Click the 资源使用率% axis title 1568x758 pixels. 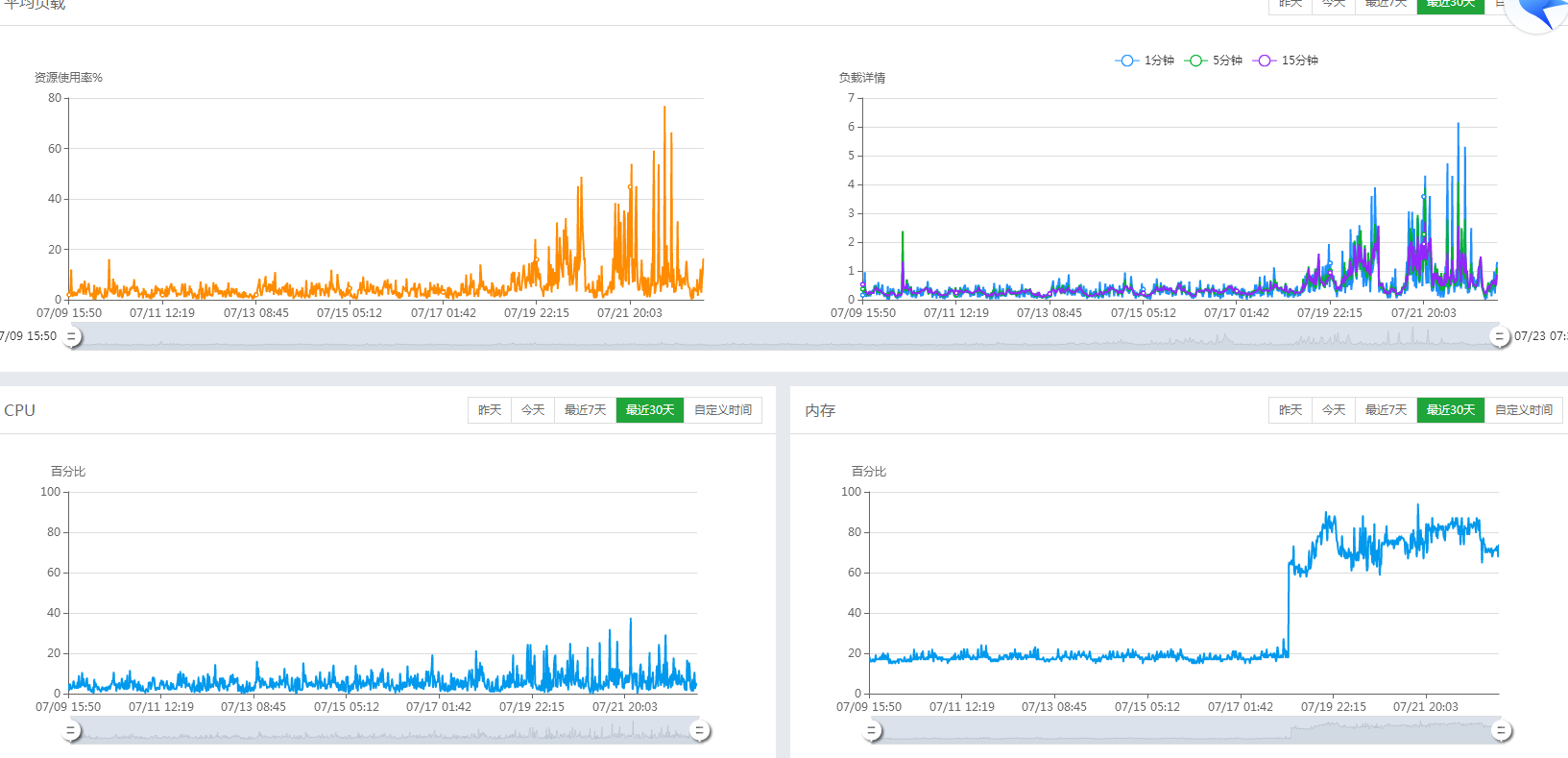(68, 78)
